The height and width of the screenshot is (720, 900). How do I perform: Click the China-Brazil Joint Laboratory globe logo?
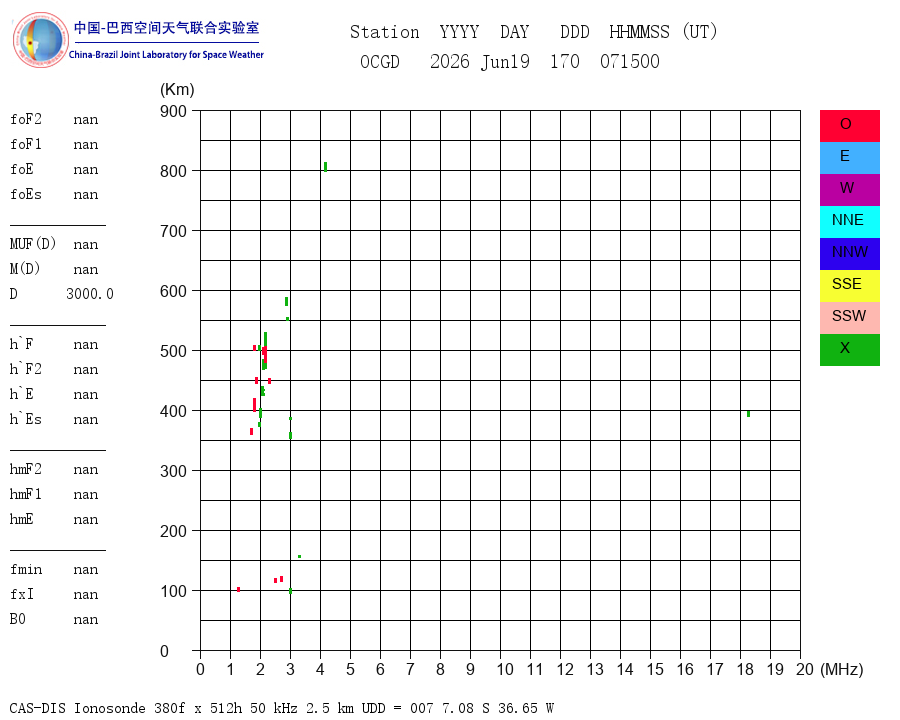pos(40,40)
